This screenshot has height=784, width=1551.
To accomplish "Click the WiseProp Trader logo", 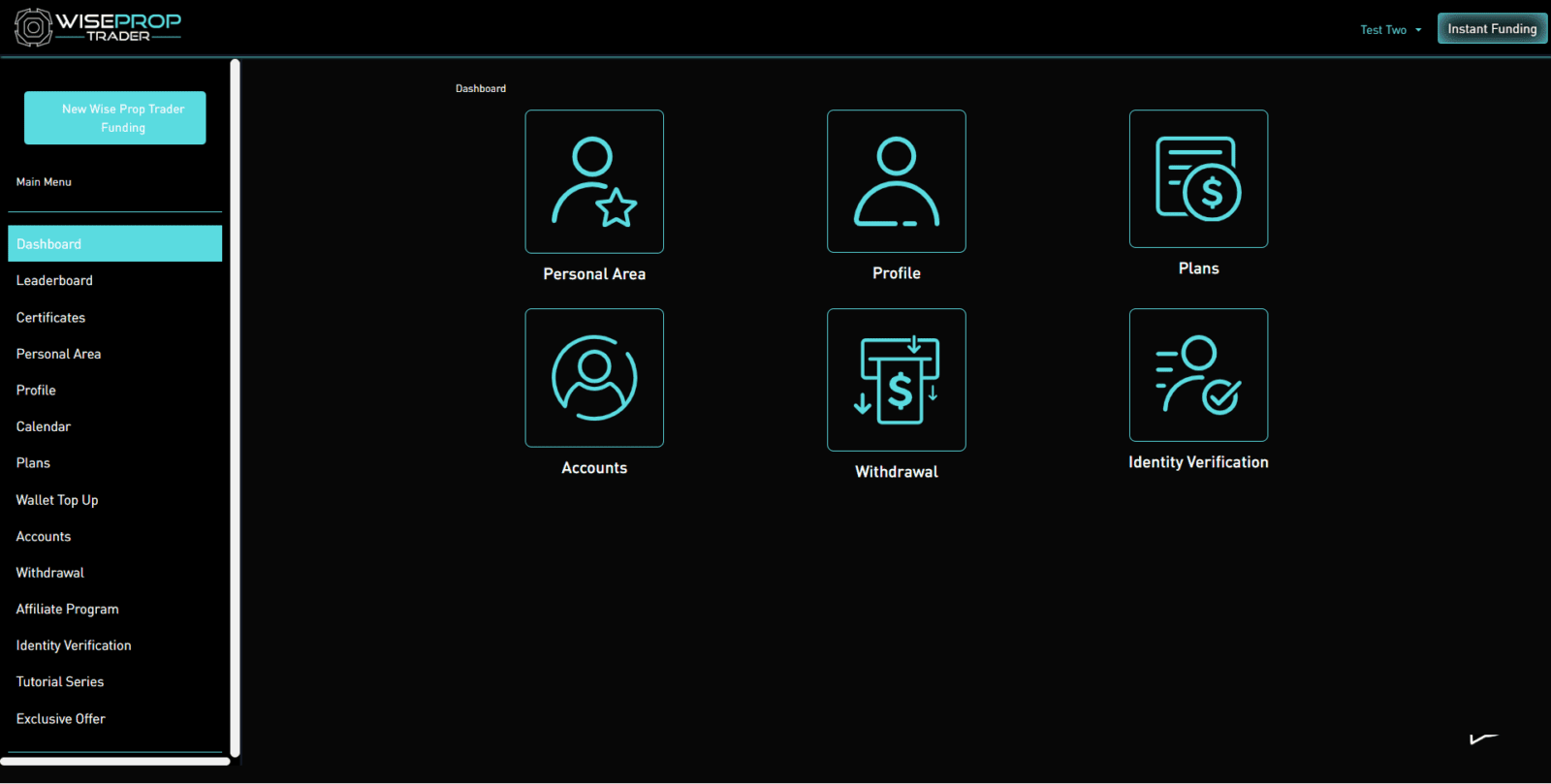I will tap(98, 27).
